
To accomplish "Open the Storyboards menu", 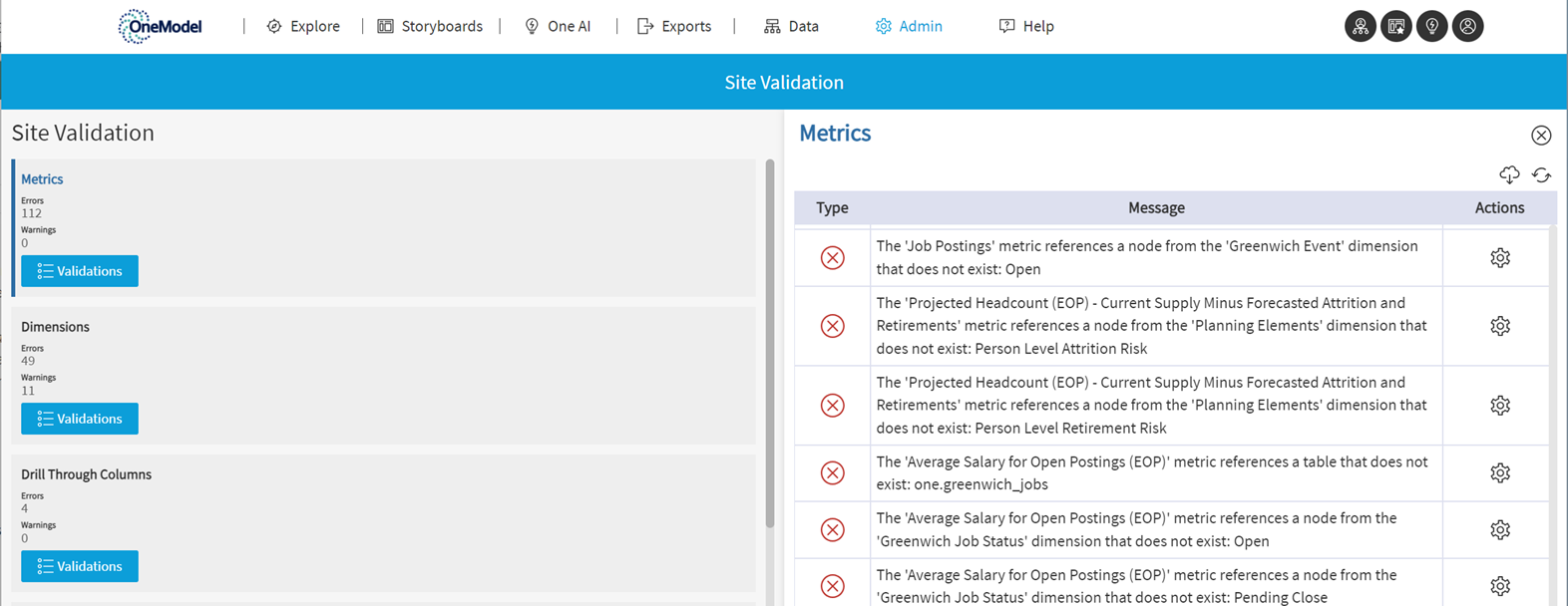I will coord(430,27).
